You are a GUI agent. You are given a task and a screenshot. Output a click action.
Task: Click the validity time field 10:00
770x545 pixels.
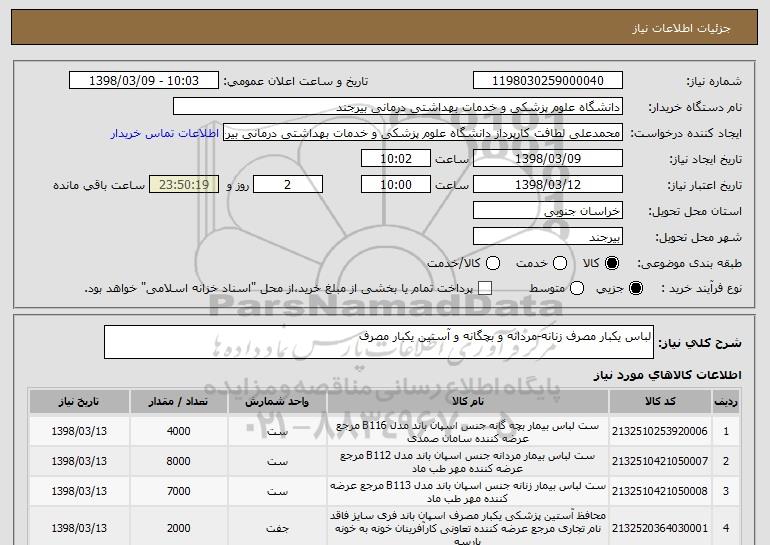pos(396,185)
